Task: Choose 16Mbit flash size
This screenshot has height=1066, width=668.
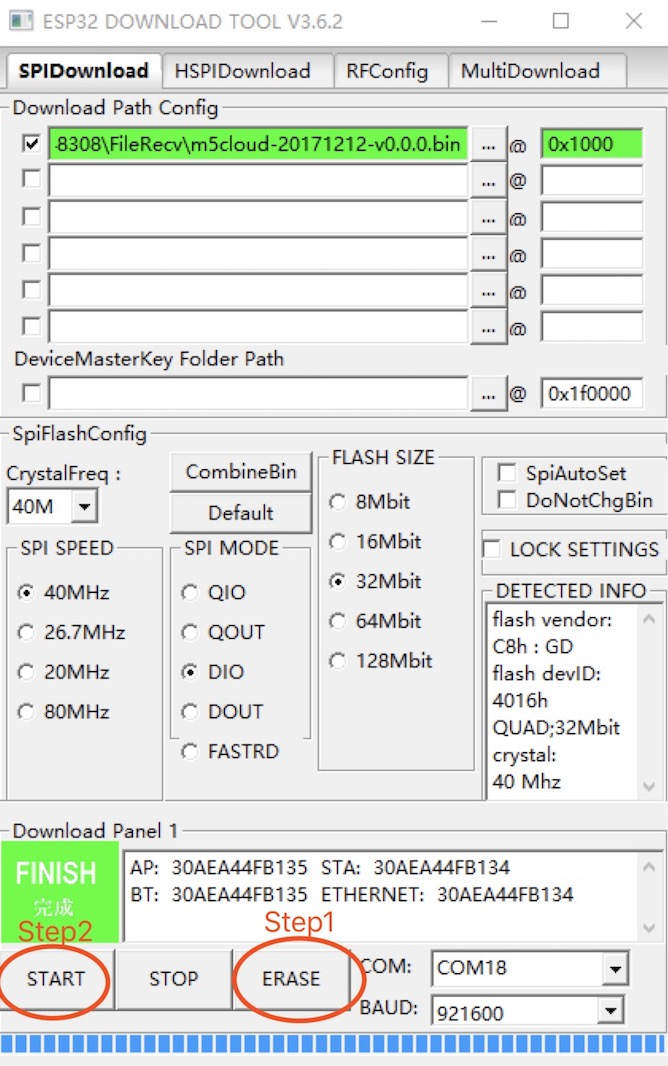Action: click(375, 541)
